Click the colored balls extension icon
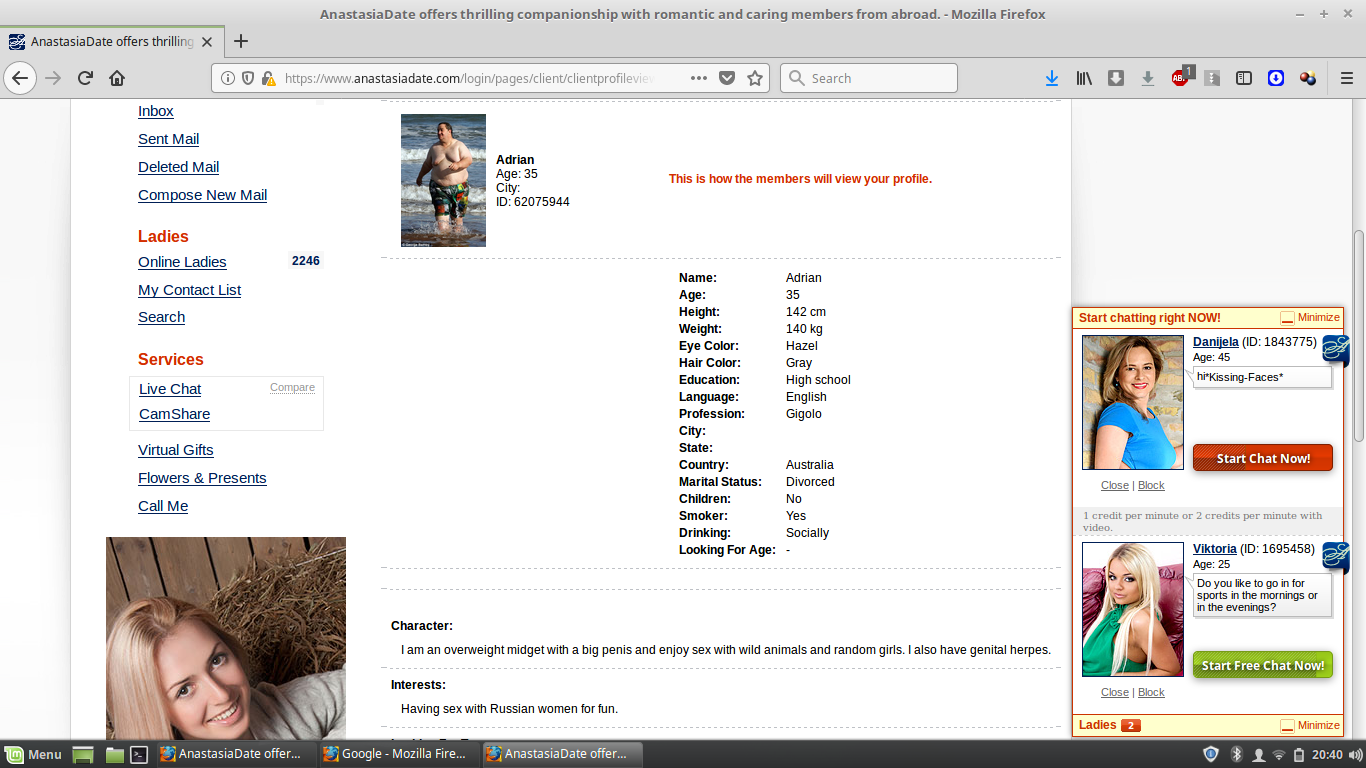 pos(1308,78)
